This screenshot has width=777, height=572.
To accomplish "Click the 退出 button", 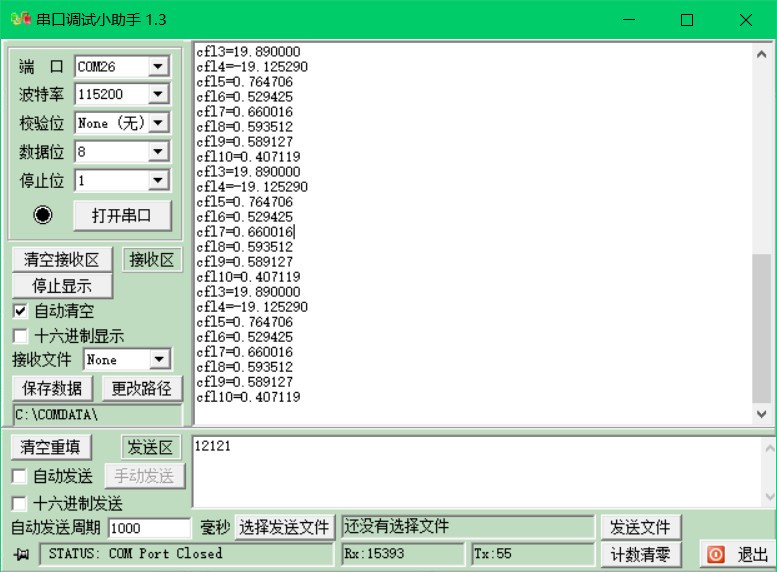I will pos(737,554).
